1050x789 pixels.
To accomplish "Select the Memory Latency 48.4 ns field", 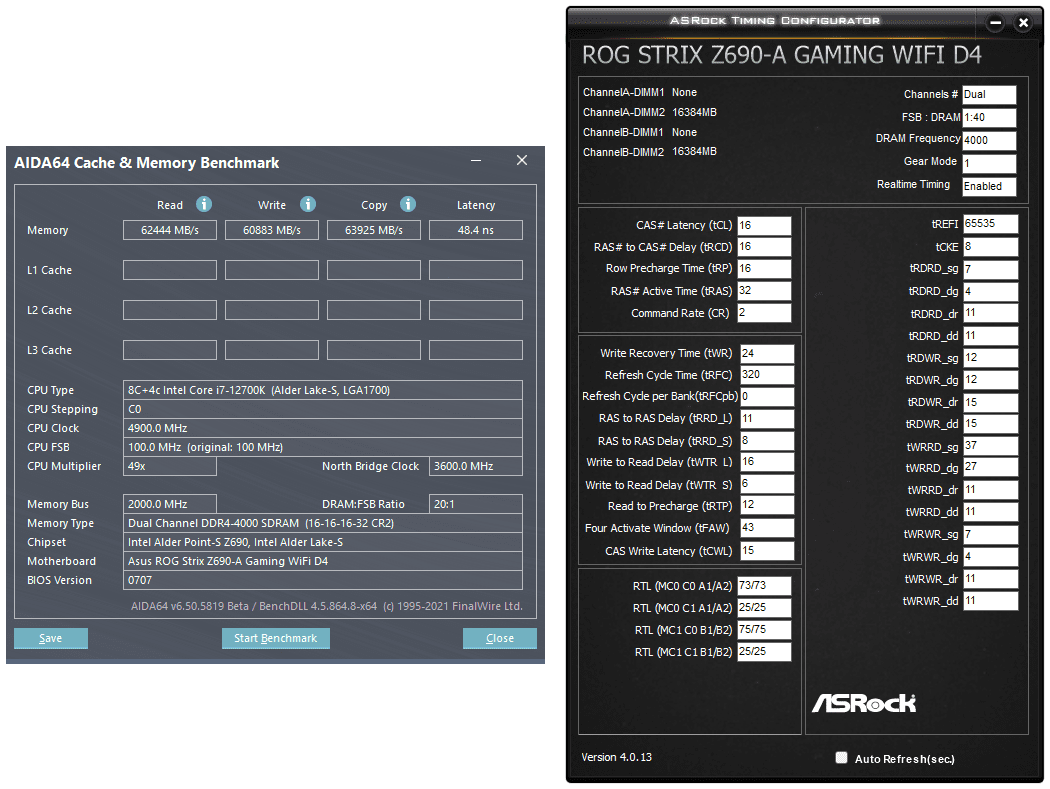I will click(476, 230).
